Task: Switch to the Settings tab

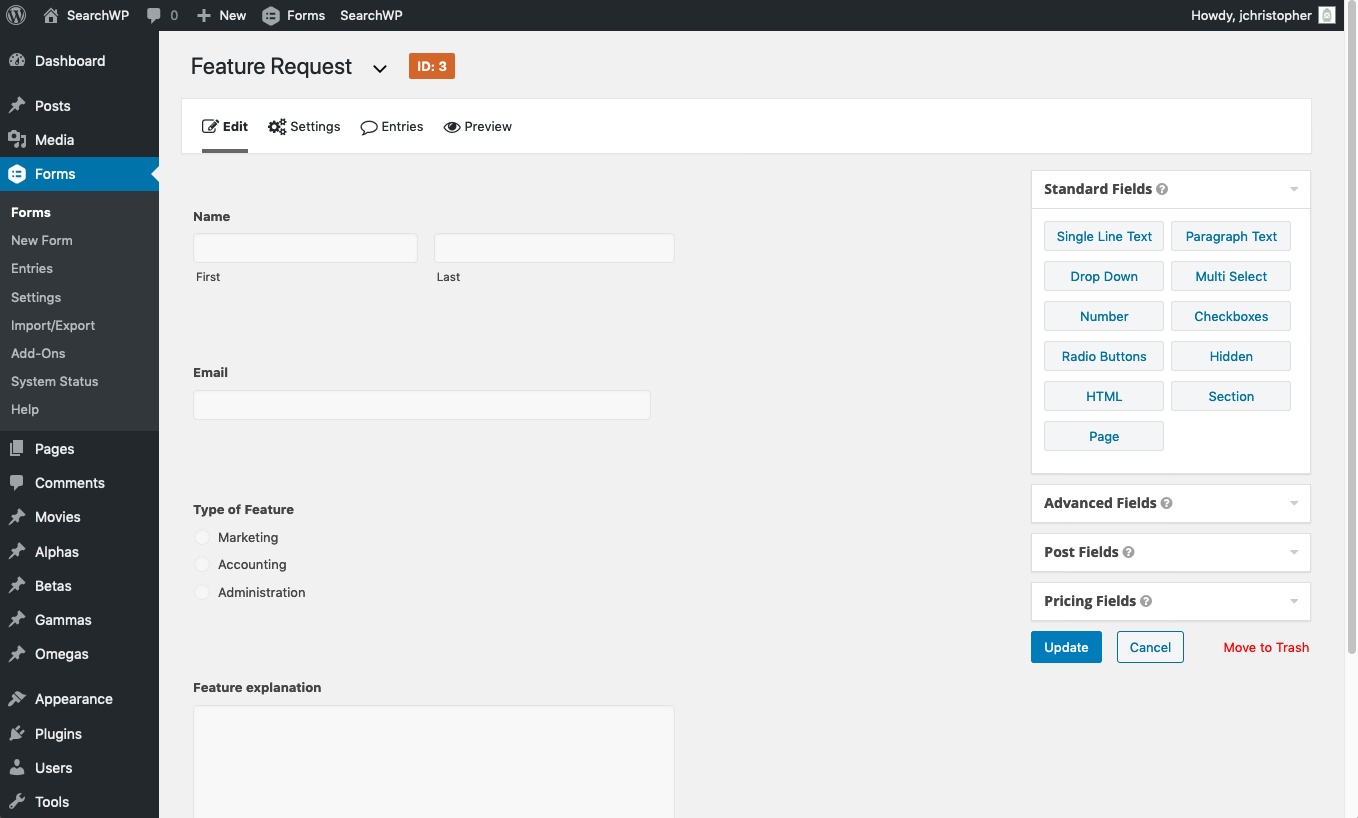Action: click(304, 127)
